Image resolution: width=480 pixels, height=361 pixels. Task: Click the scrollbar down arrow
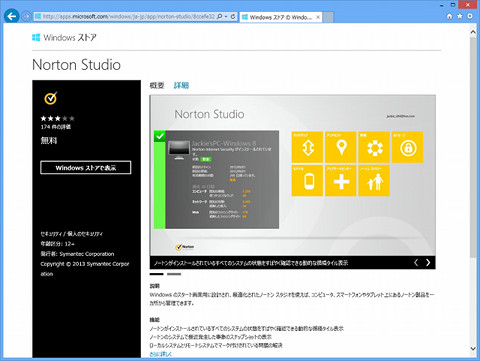tap(473, 349)
